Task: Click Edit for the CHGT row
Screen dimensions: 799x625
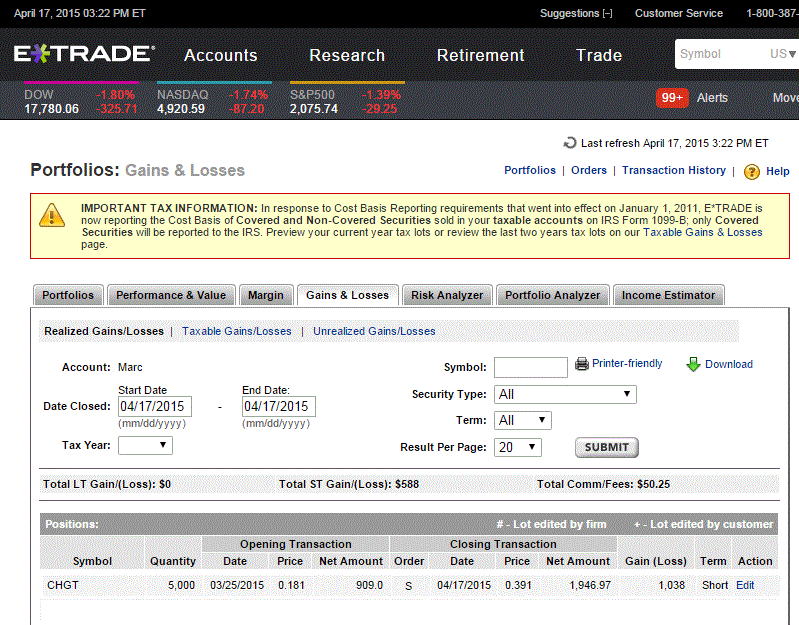Action: coord(745,585)
